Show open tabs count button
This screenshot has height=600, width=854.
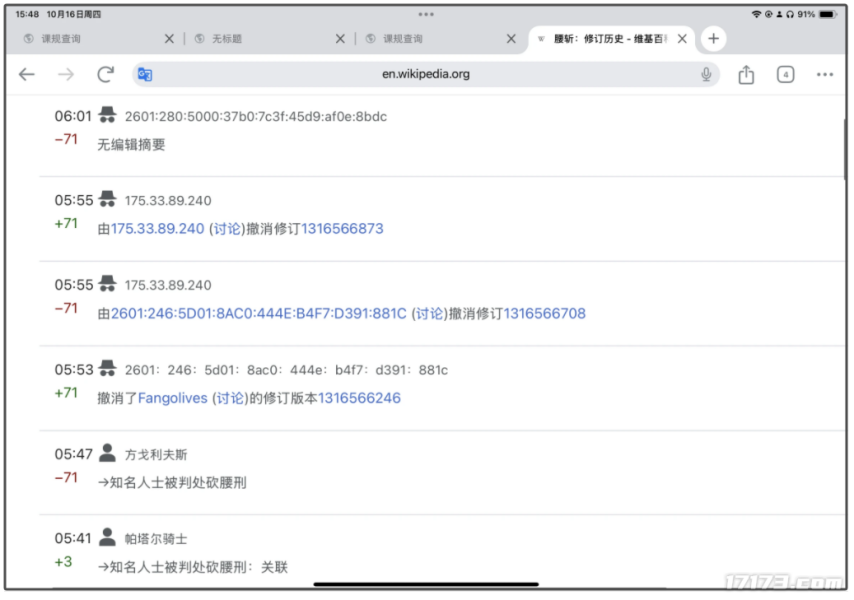[785, 74]
